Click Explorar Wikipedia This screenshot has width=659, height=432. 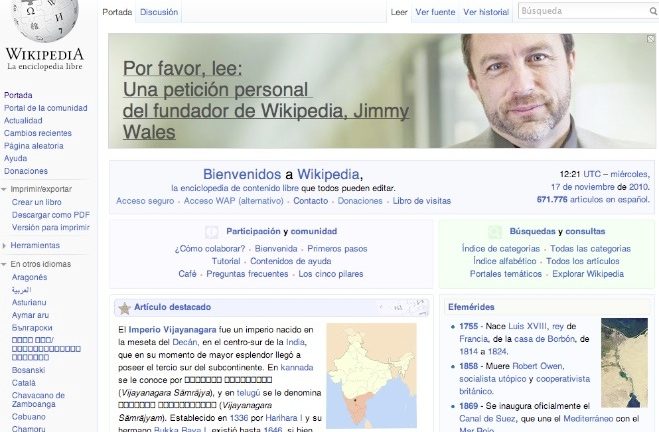pos(588,274)
